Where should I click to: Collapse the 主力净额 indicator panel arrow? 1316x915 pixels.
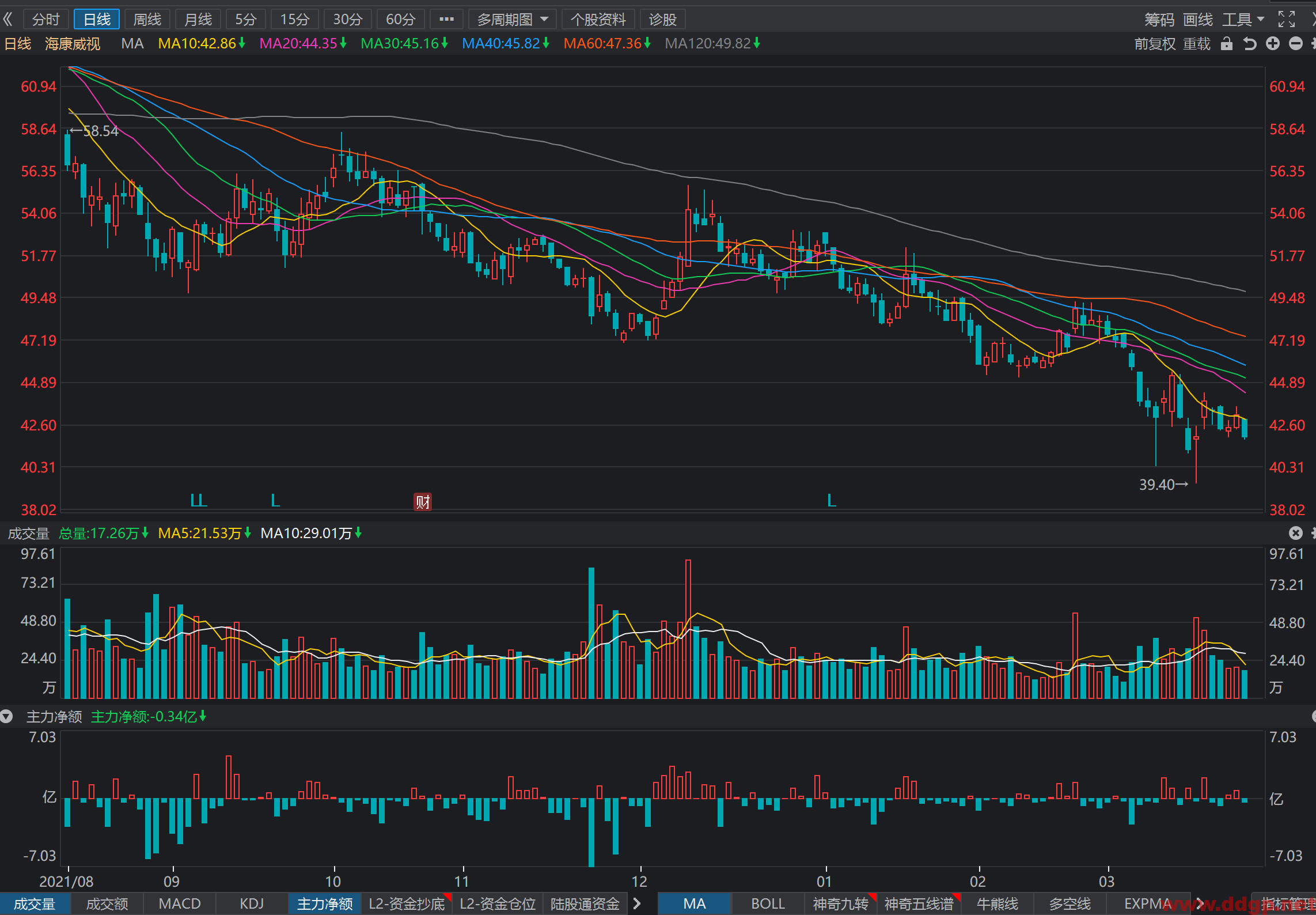(x=6, y=717)
